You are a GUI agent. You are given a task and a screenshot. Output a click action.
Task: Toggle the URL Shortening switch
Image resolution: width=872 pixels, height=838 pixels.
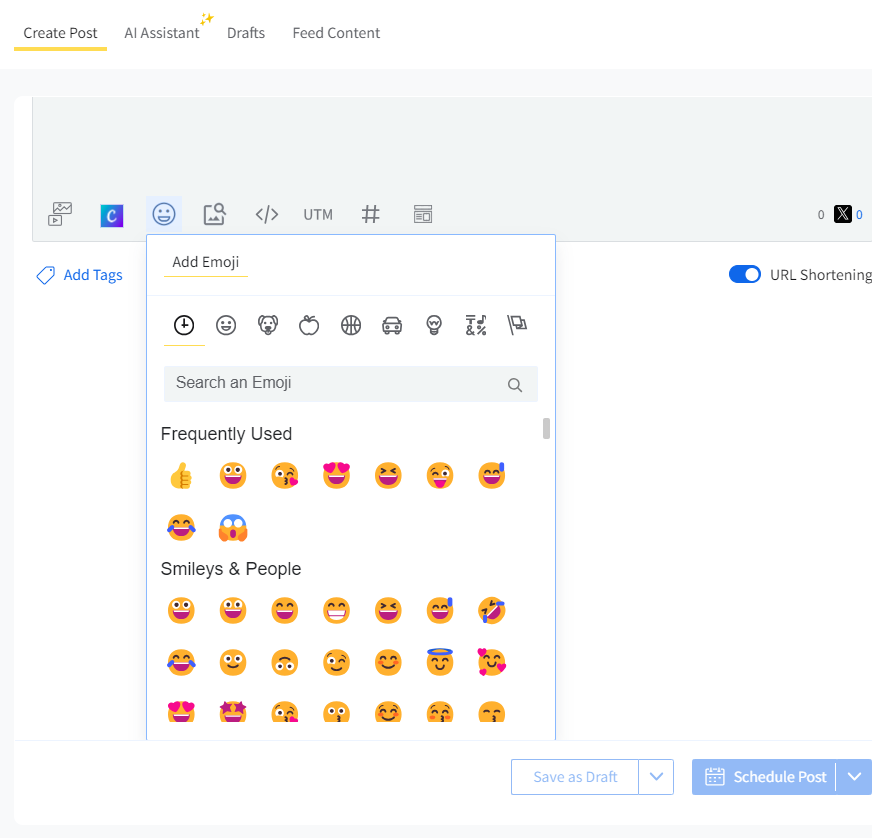click(x=745, y=275)
